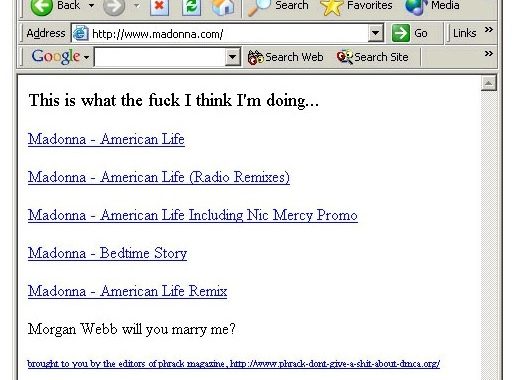Click the green Refresh page icon
The height and width of the screenshot is (380, 513).
click(192, 7)
